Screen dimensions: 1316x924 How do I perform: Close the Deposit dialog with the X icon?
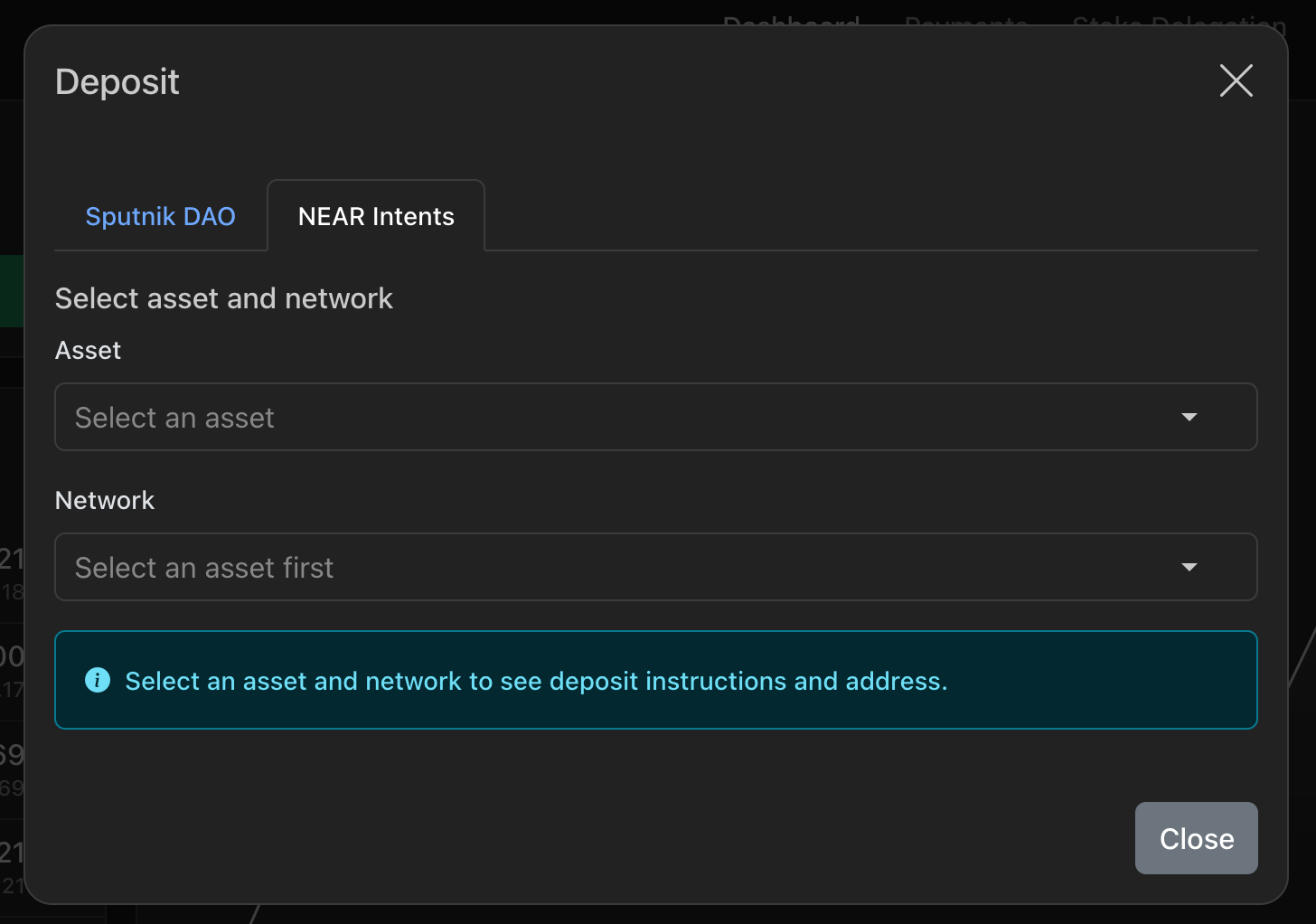coord(1236,80)
